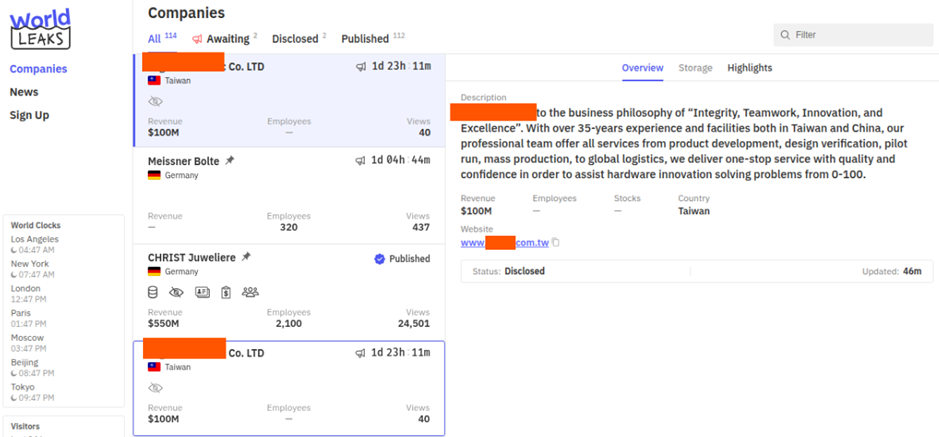The image size is (939, 437).
Task: Click the pin icon next to Meissner Bolte
Action: (x=230, y=160)
